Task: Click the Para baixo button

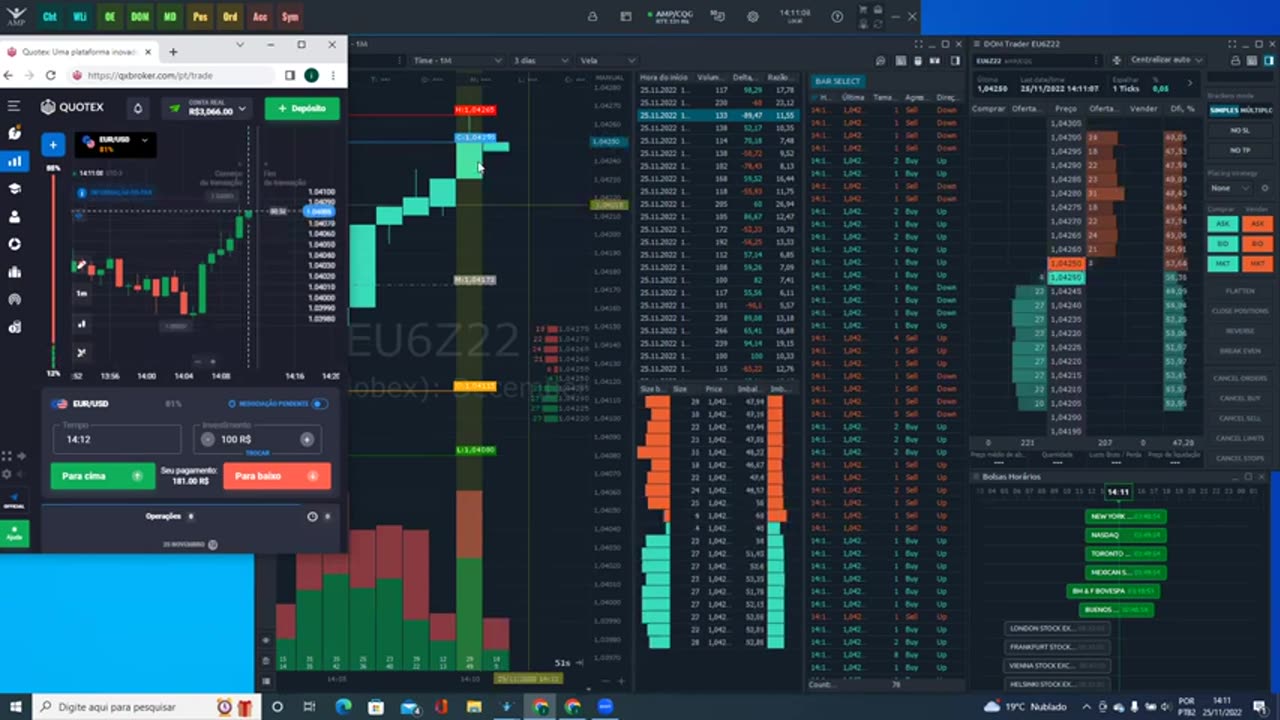Action: 277,476
